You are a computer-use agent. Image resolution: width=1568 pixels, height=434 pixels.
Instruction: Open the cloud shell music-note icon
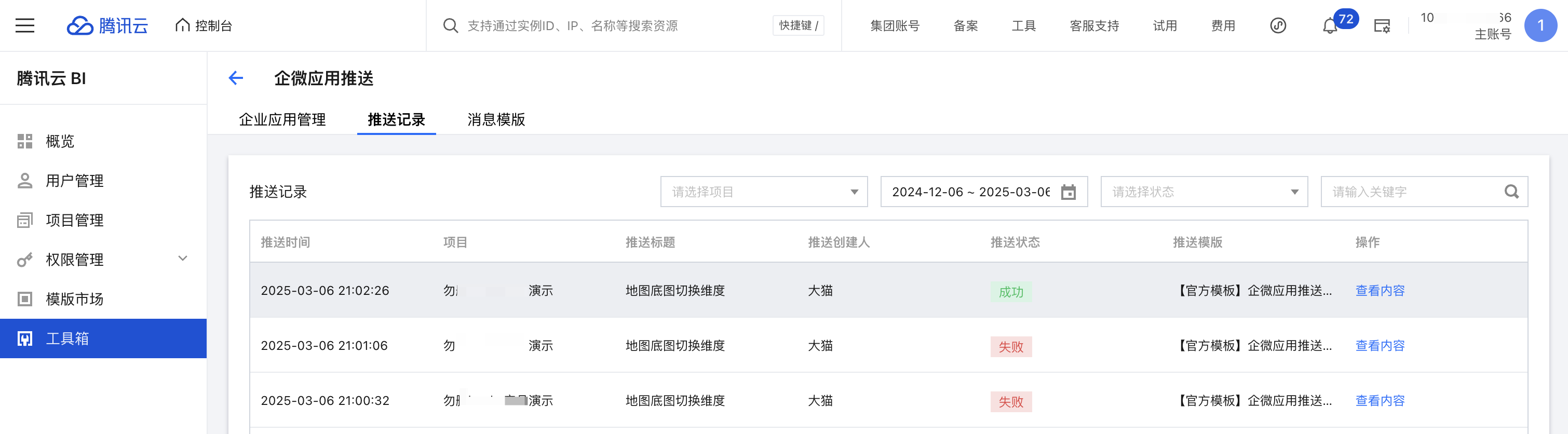(x=1278, y=25)
